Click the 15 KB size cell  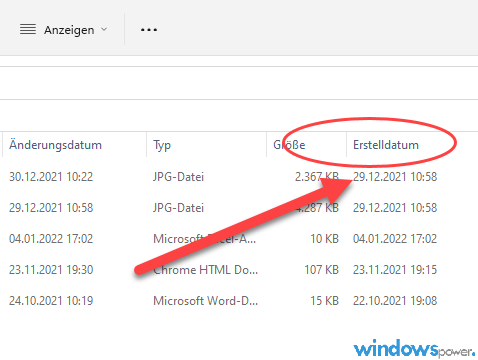click(325, 301)
